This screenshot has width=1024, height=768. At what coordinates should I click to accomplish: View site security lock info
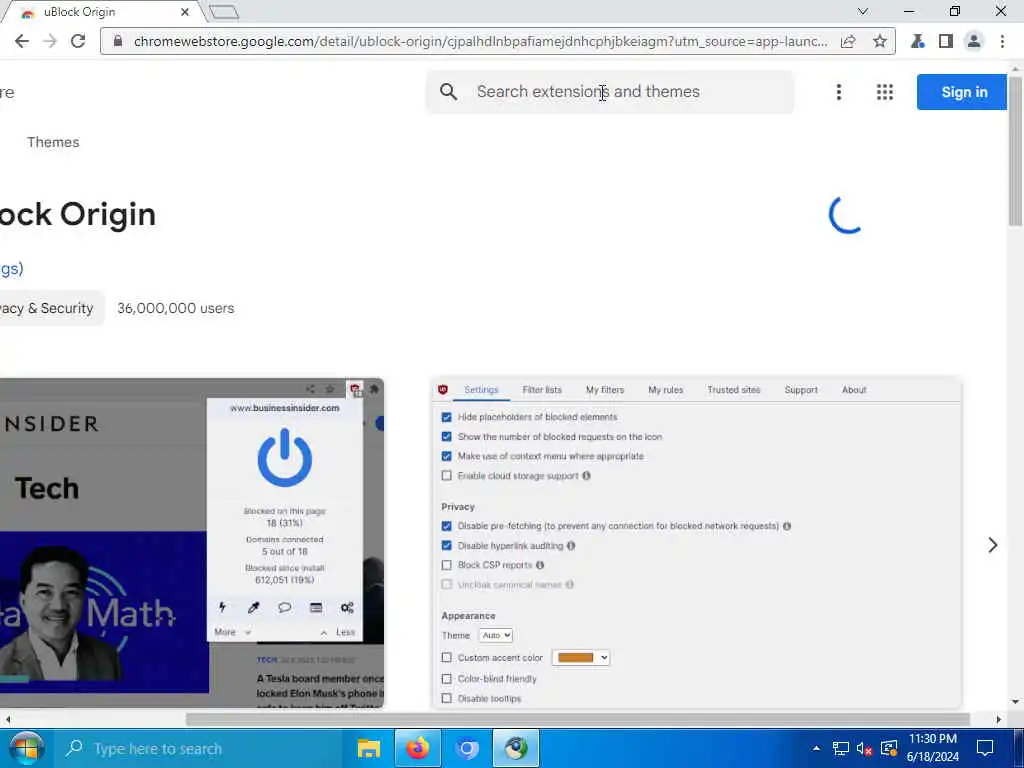pos(118,41)
